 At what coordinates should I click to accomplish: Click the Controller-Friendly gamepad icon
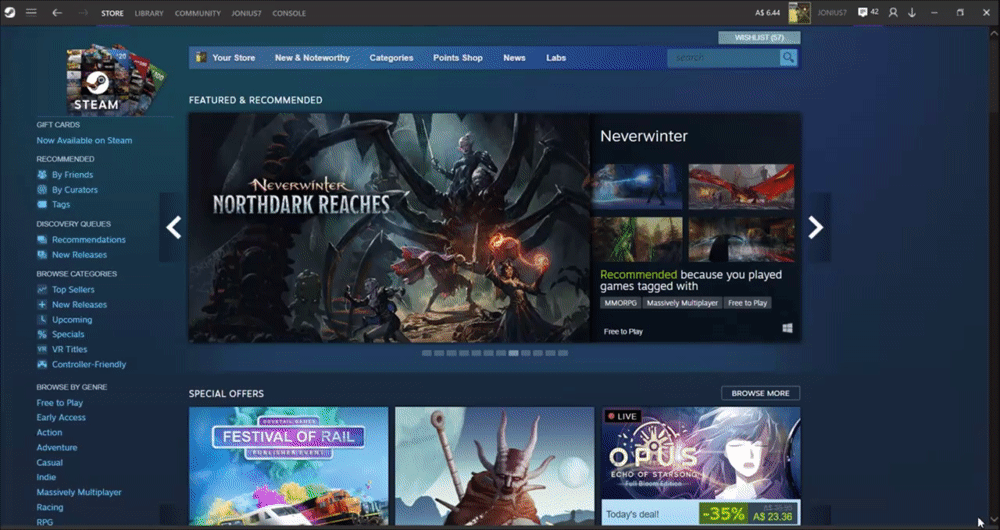[42, 365]
